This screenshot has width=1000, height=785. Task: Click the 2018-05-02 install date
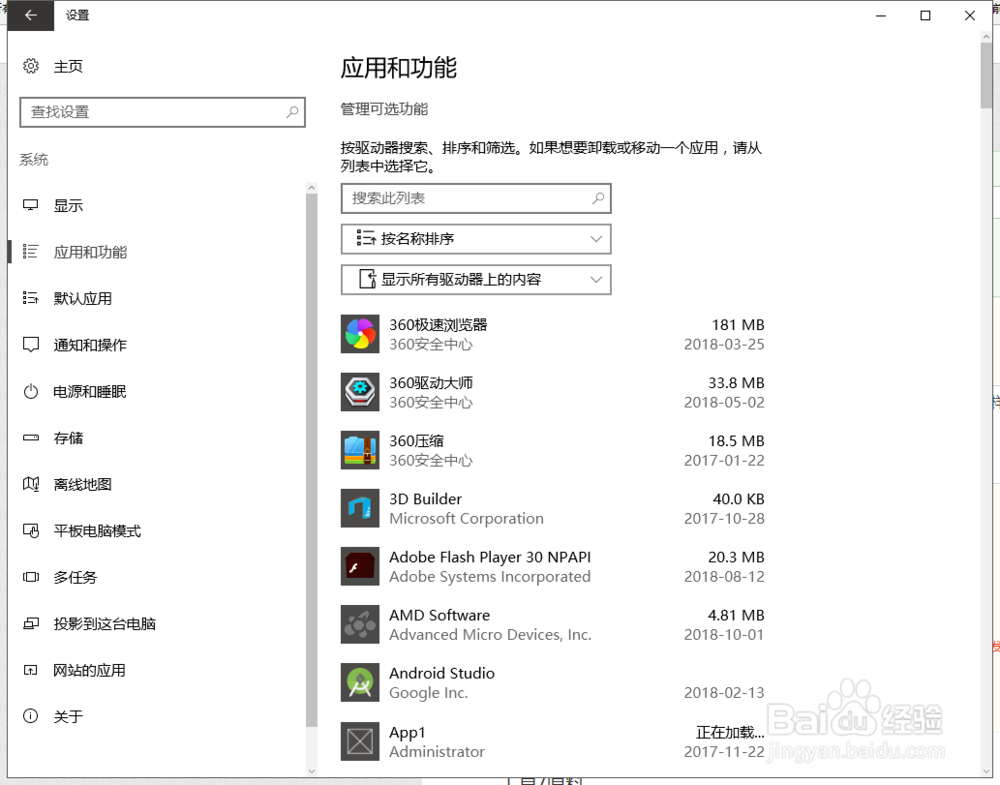coord(724,402)
